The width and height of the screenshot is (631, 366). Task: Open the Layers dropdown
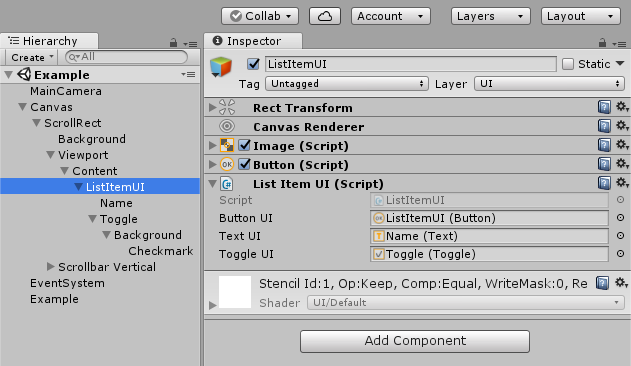pyautogui.click(x=491, y=16)
